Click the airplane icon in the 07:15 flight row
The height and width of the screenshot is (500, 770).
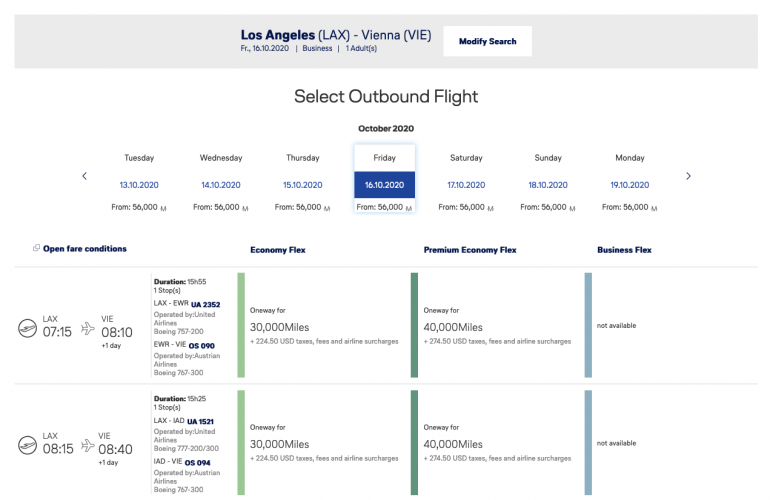click(87, 328)
